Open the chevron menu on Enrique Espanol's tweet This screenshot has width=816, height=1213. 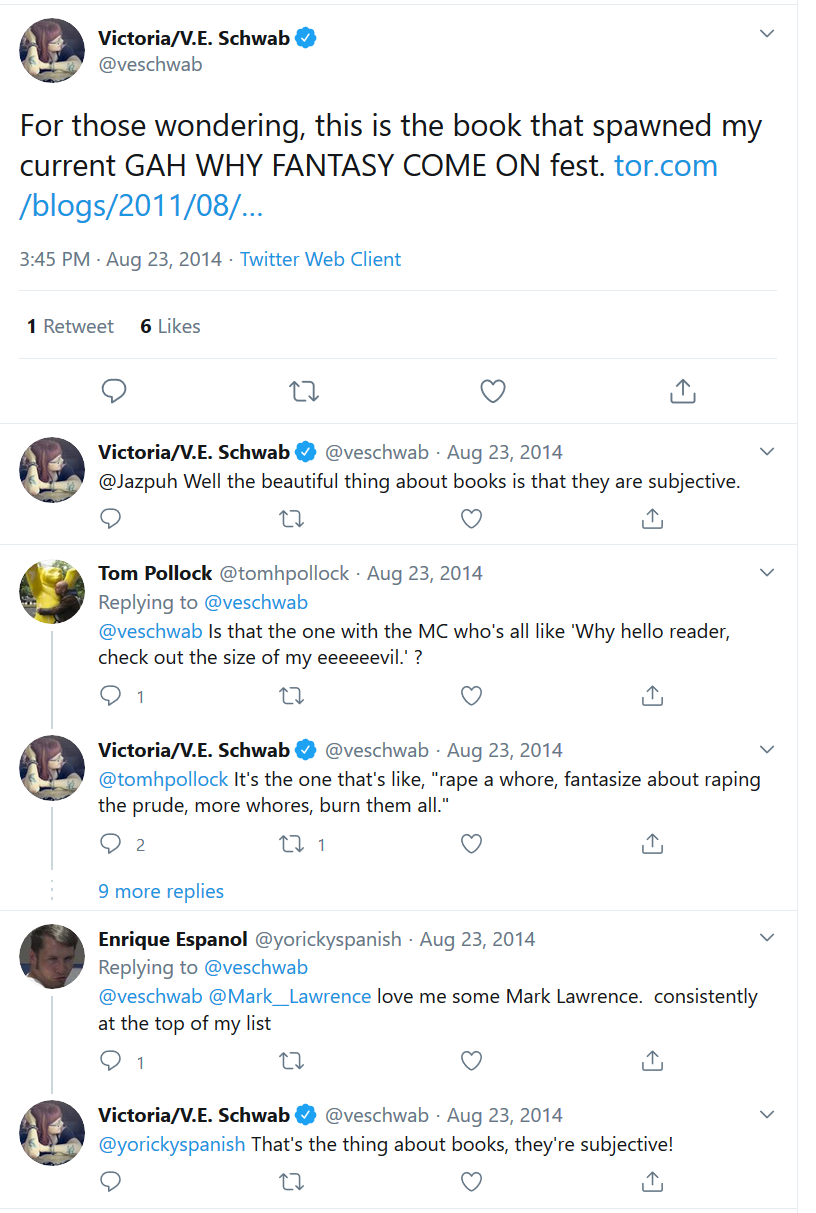[767, 938]
